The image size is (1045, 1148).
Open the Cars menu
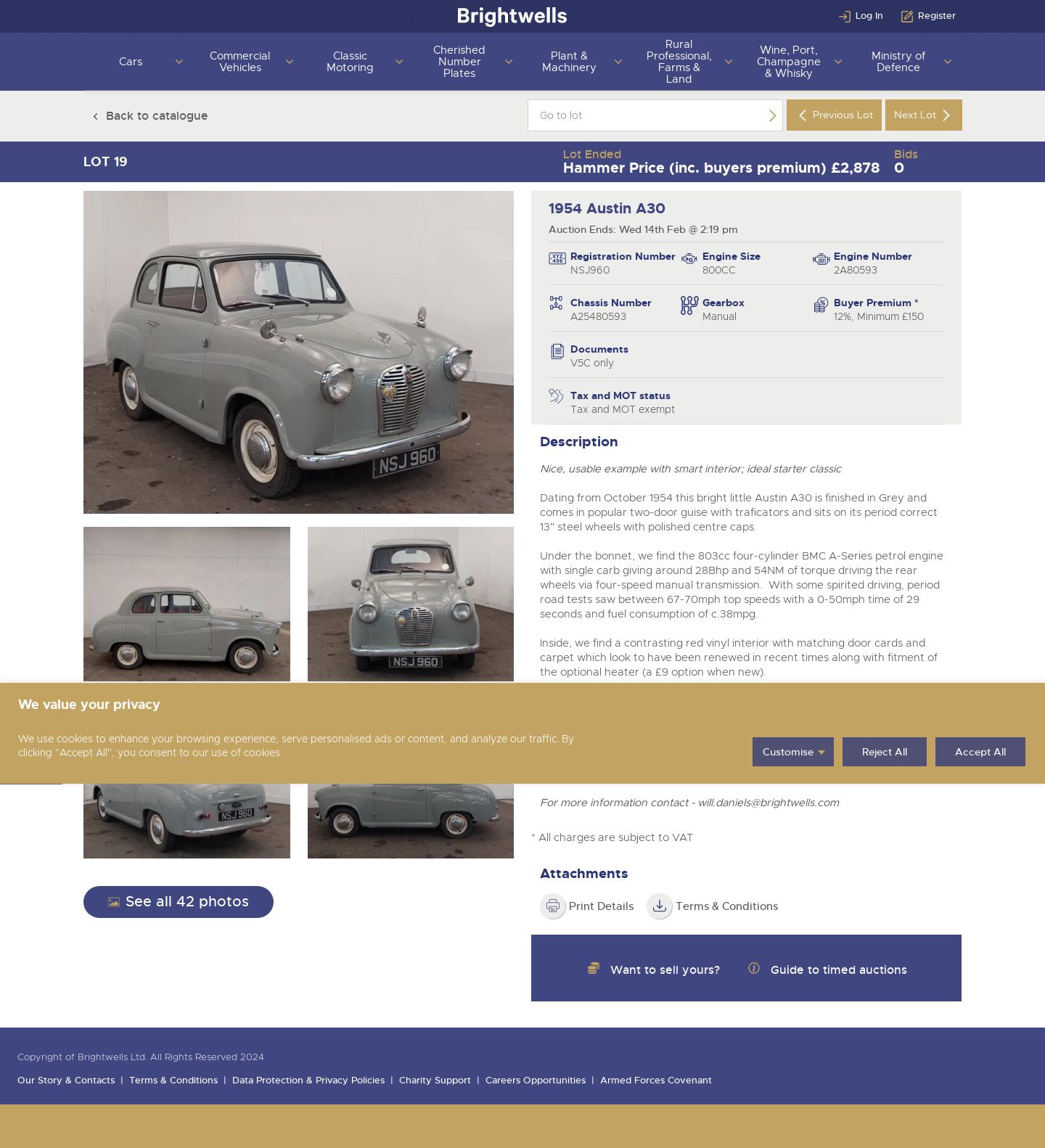click(x=131, y=62)
